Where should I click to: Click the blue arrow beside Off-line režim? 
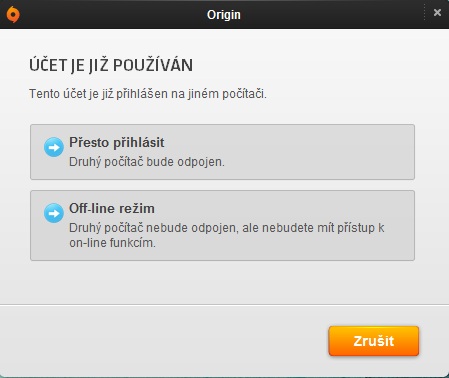click(54, 213)
